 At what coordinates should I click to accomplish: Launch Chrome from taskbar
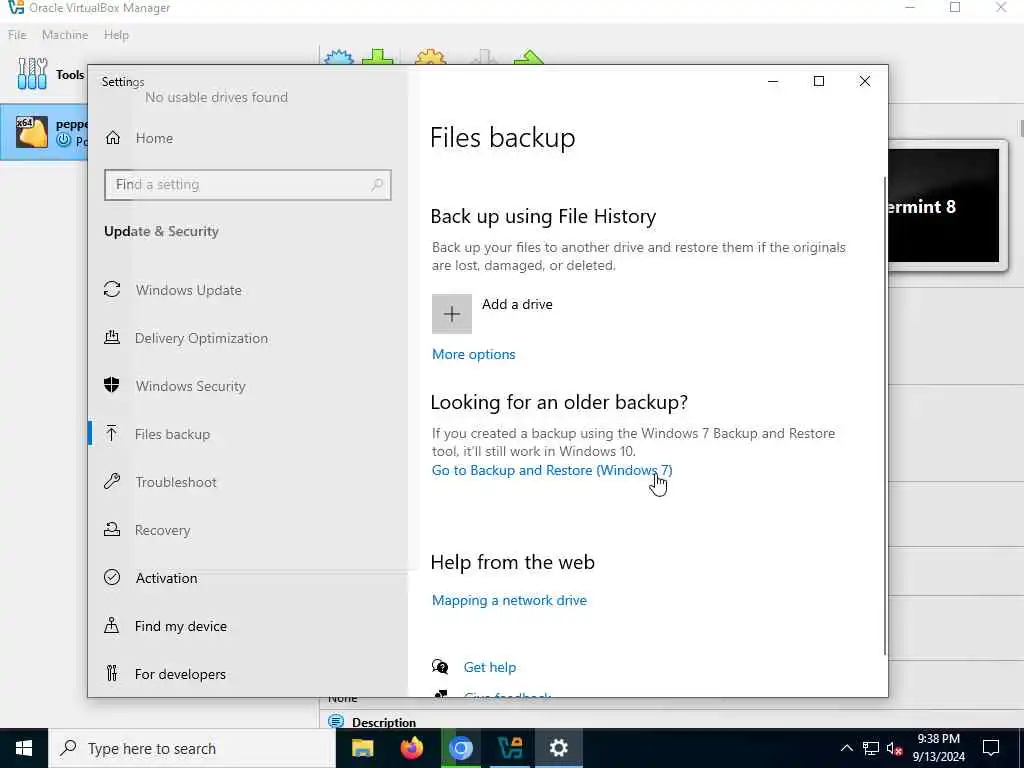[460, 748]
